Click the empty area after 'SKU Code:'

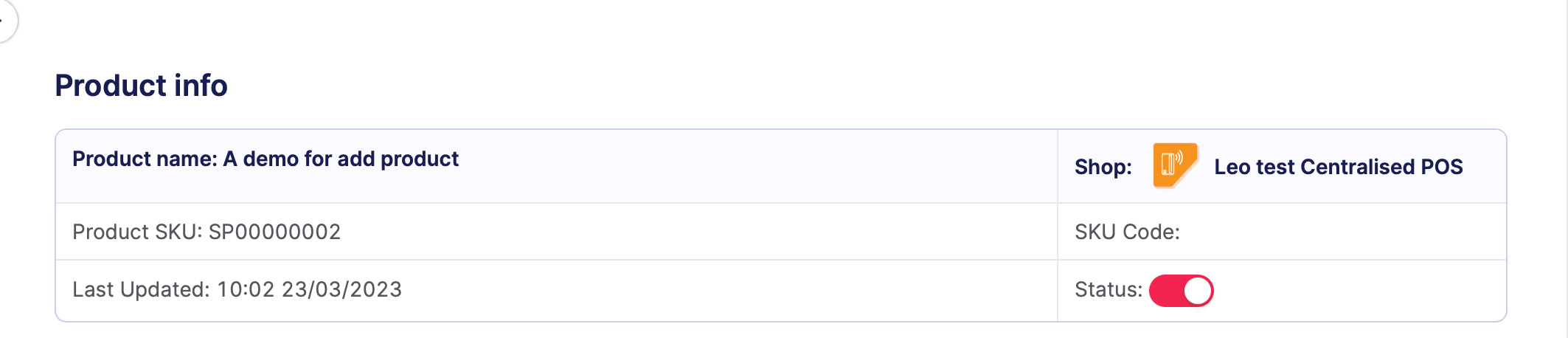click(x=1328, y=232)
